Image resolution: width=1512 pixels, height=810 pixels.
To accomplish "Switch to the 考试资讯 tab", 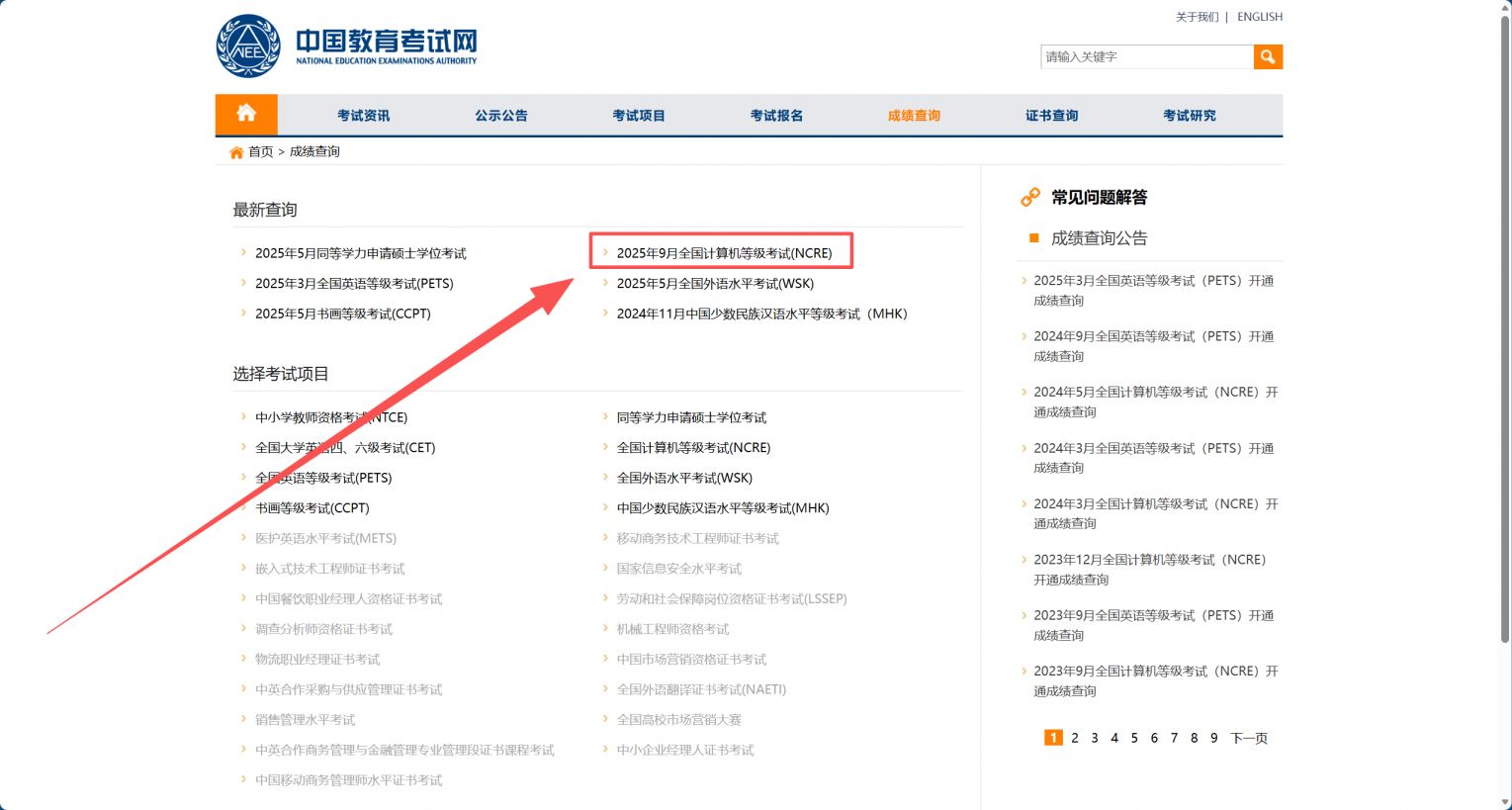I will click(x=363, y=115).
